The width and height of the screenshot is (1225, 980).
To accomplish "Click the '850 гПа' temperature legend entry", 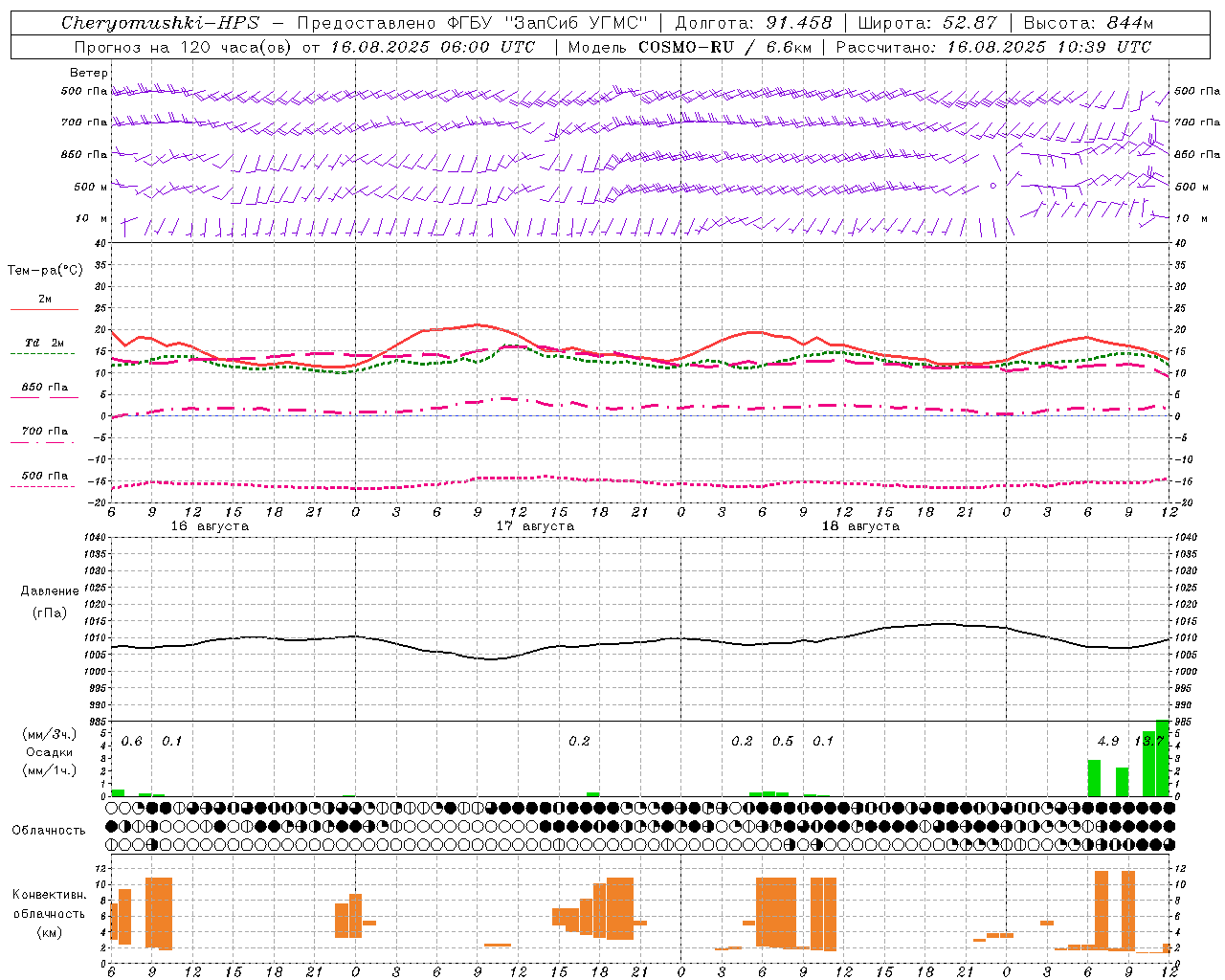I will [45, 388].
